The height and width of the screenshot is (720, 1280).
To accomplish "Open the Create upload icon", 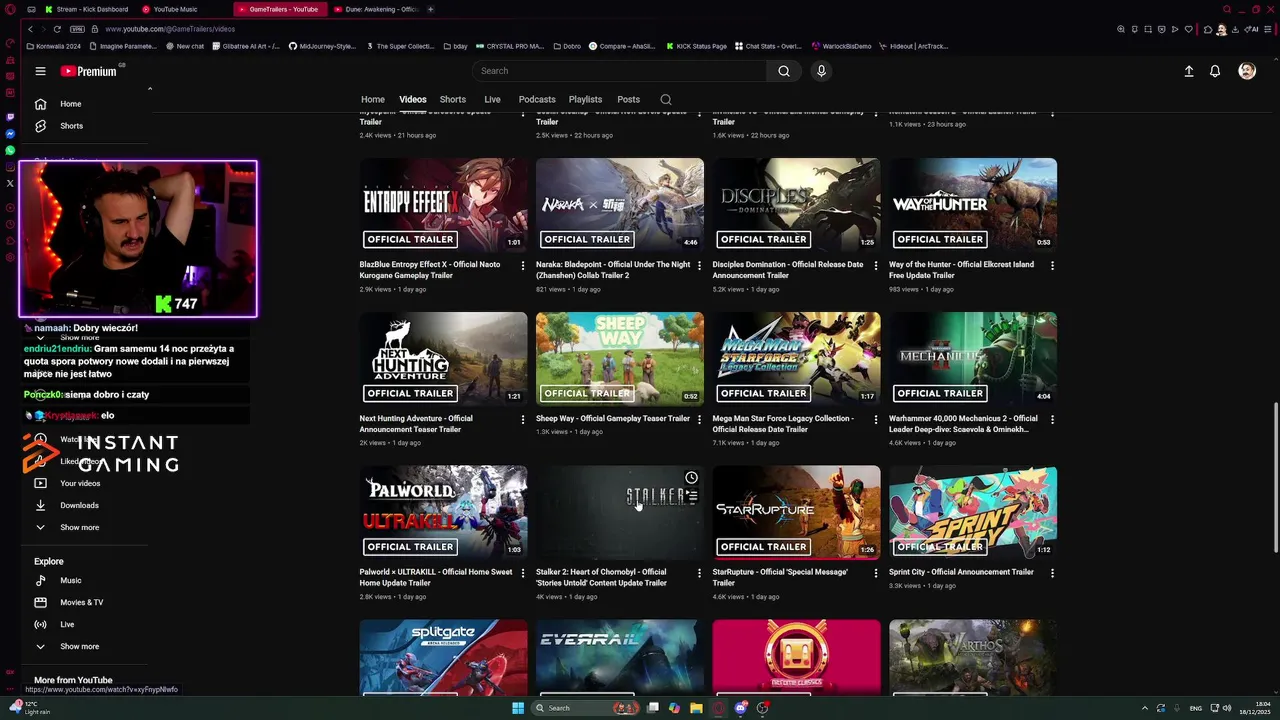I will (1189, 71).
